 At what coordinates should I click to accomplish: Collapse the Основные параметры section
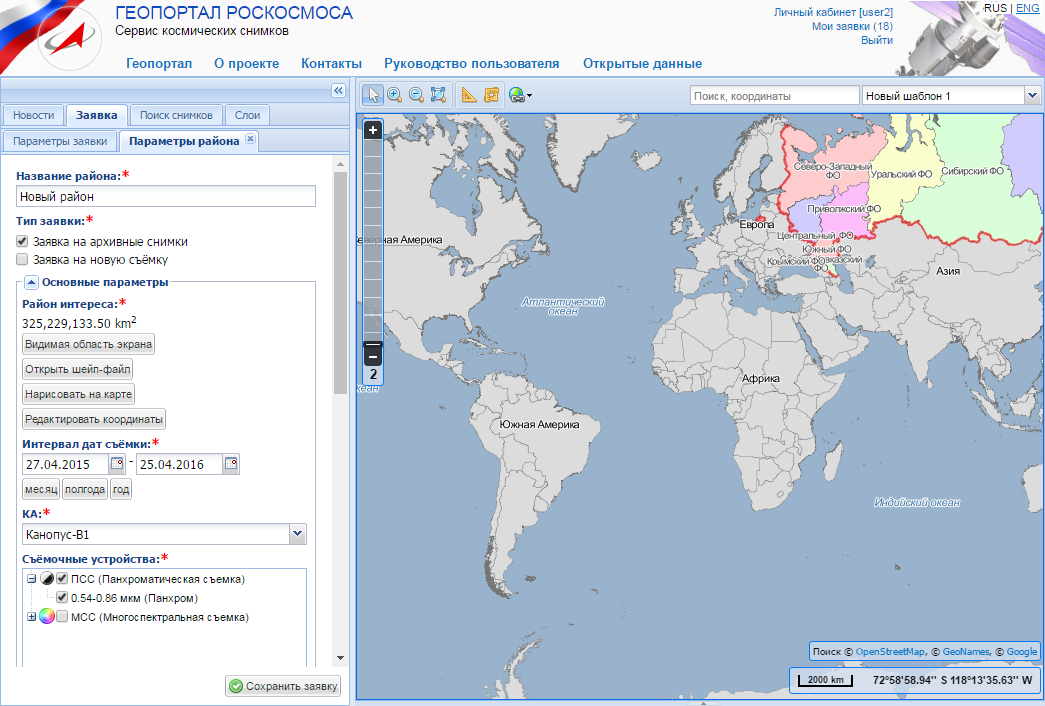[31, 282]
